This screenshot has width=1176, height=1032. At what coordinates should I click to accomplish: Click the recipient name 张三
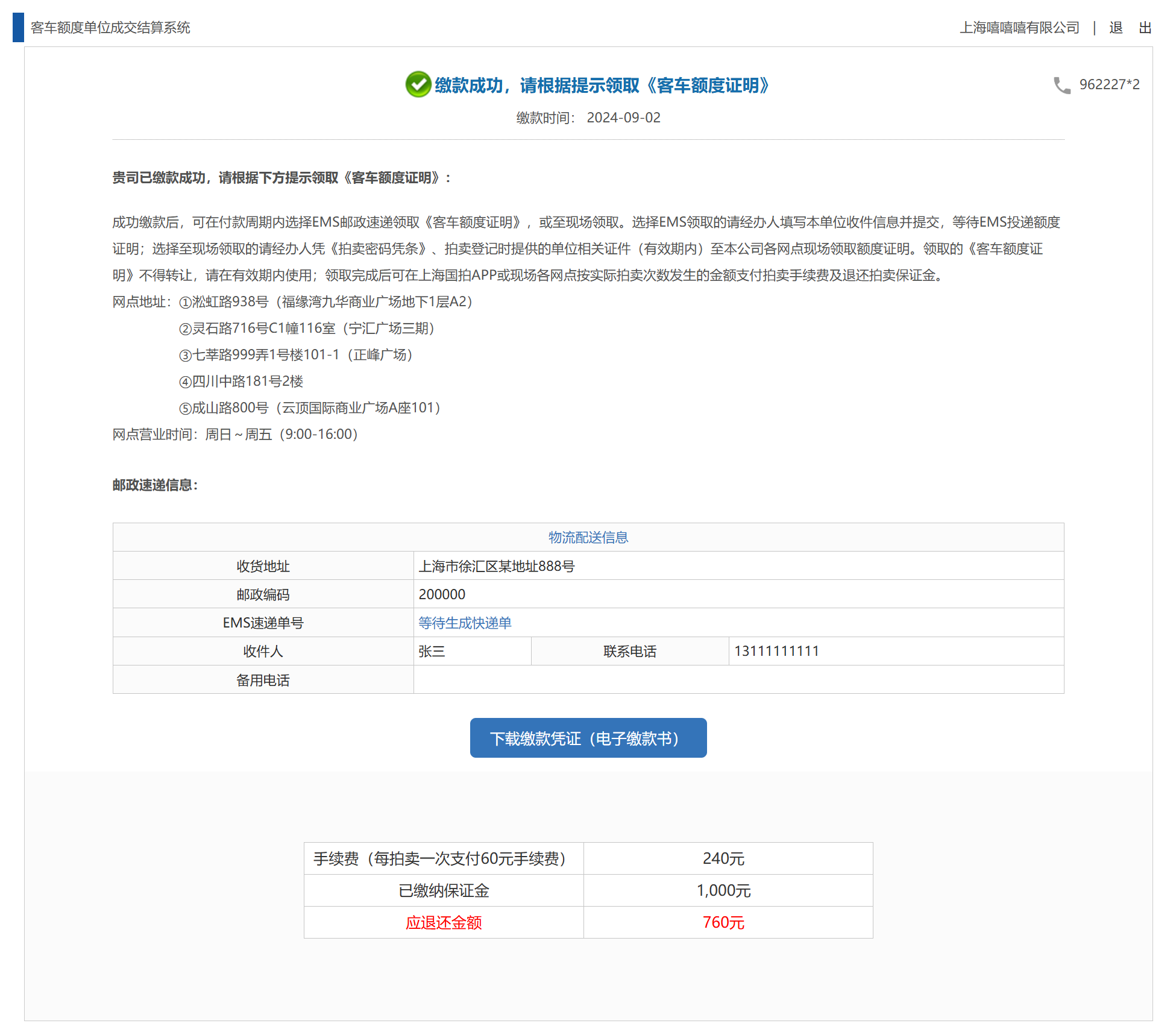coord(432,651)
